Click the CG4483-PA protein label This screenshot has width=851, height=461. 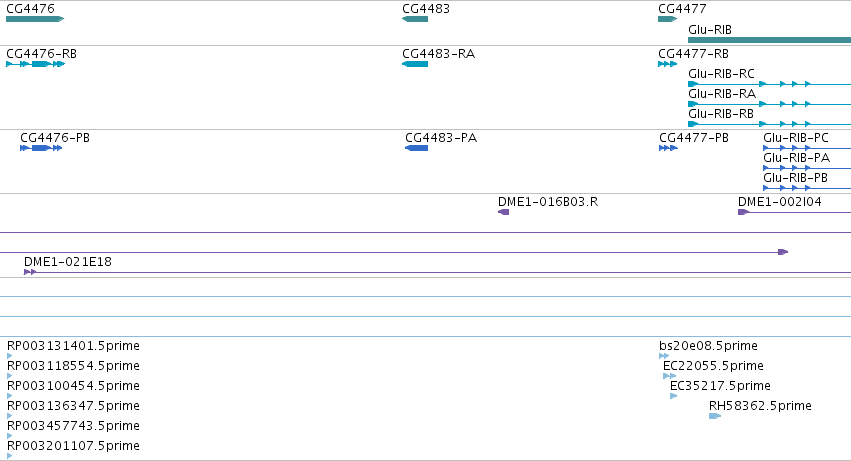click(x=441, y=138)
